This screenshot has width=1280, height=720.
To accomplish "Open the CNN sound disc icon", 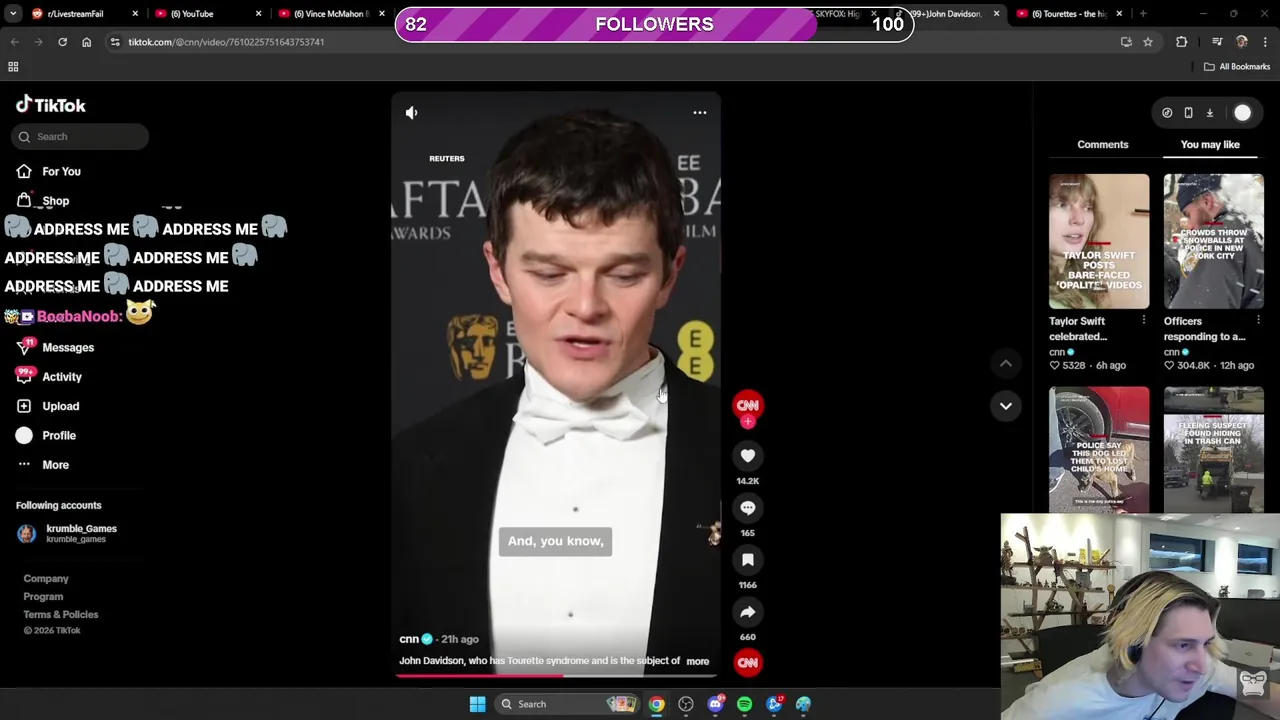I will 748,662.
